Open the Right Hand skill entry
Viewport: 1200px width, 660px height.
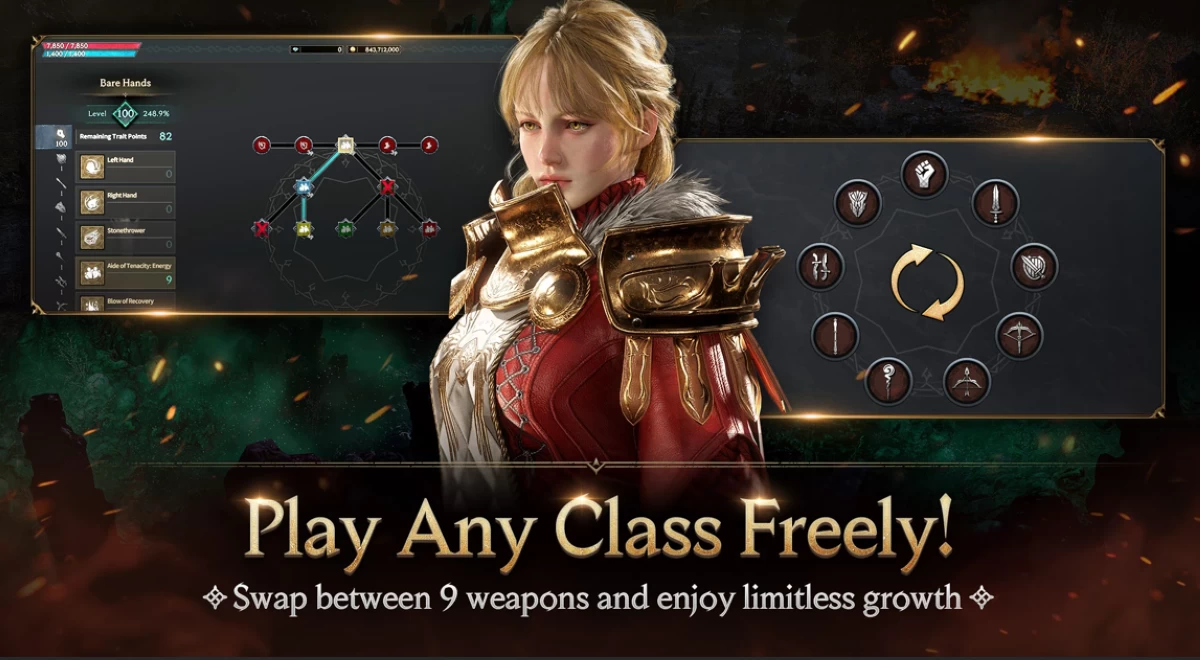click(126, 202)
